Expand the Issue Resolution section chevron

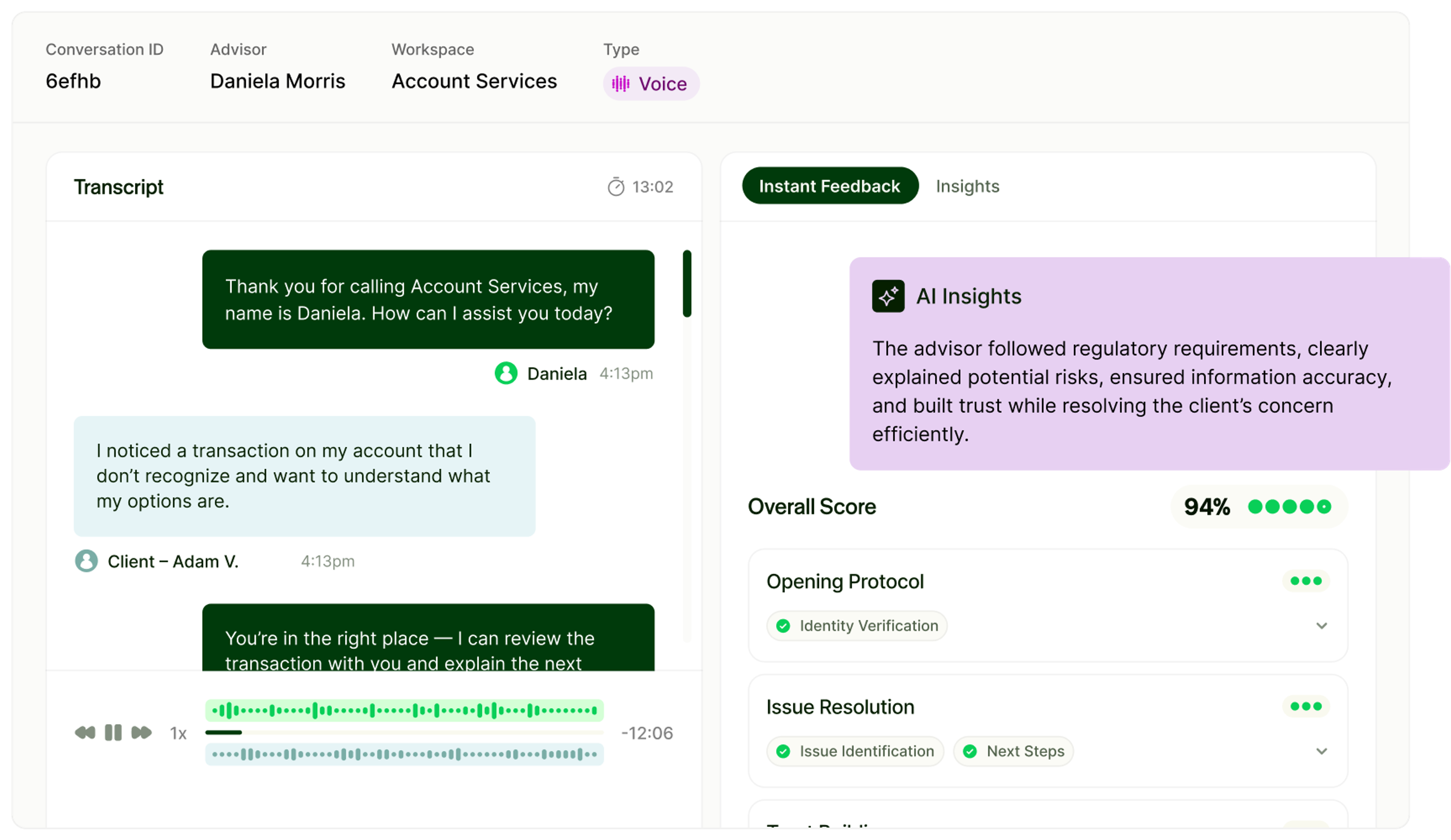pyautogui.click(x=1321, y=751)
